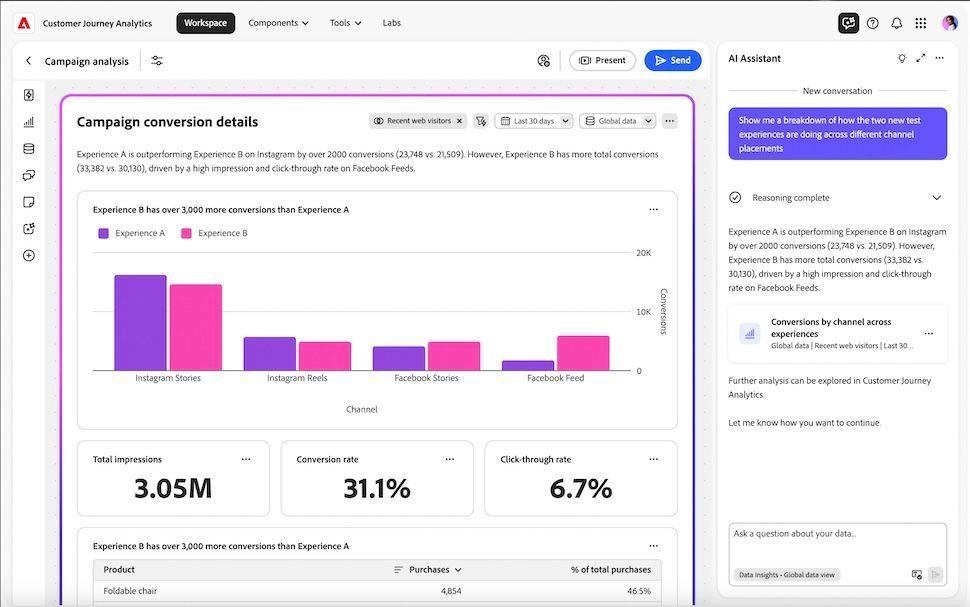Screen dimensions: 970x607
Task: Open the datasets panel icon in left sidebar
Action: click(x=29, y=148)
